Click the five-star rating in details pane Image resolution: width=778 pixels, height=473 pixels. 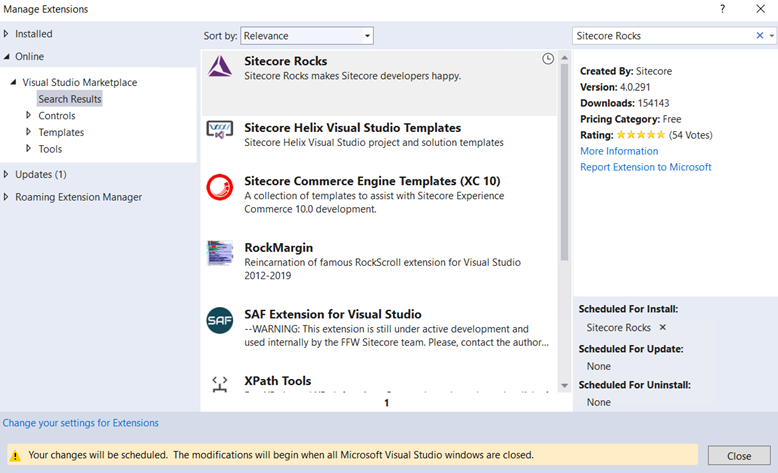coord(641,135)
